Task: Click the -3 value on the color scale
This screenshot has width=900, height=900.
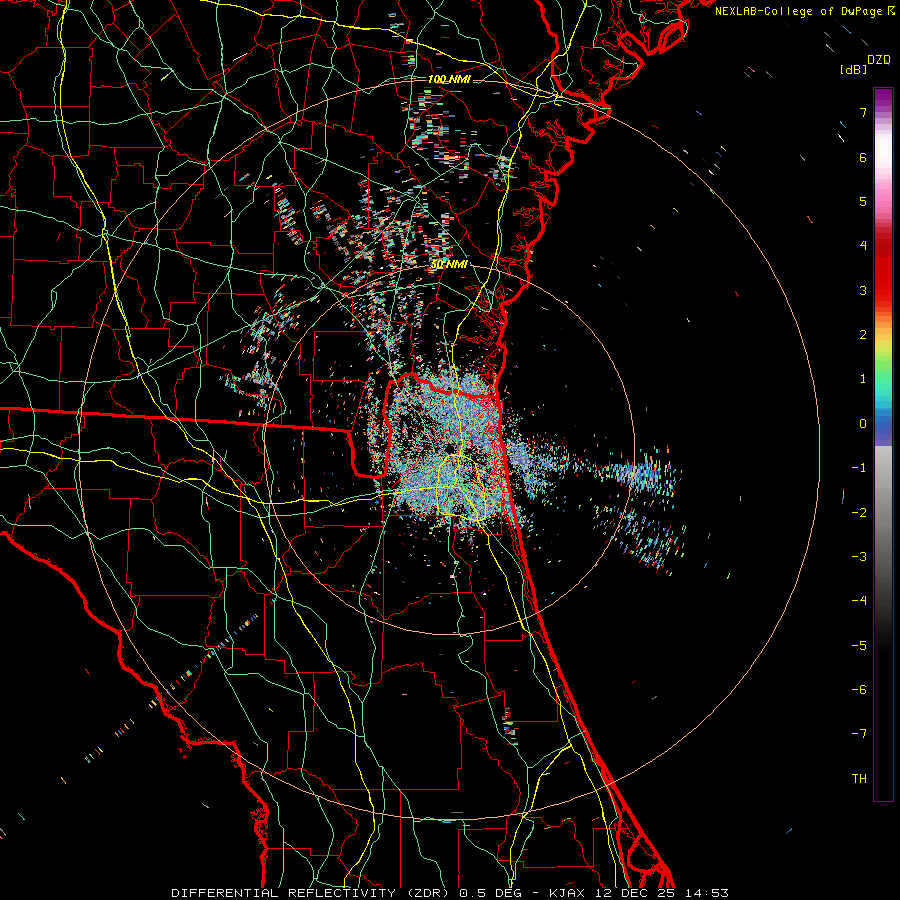Action: [859, 557]
